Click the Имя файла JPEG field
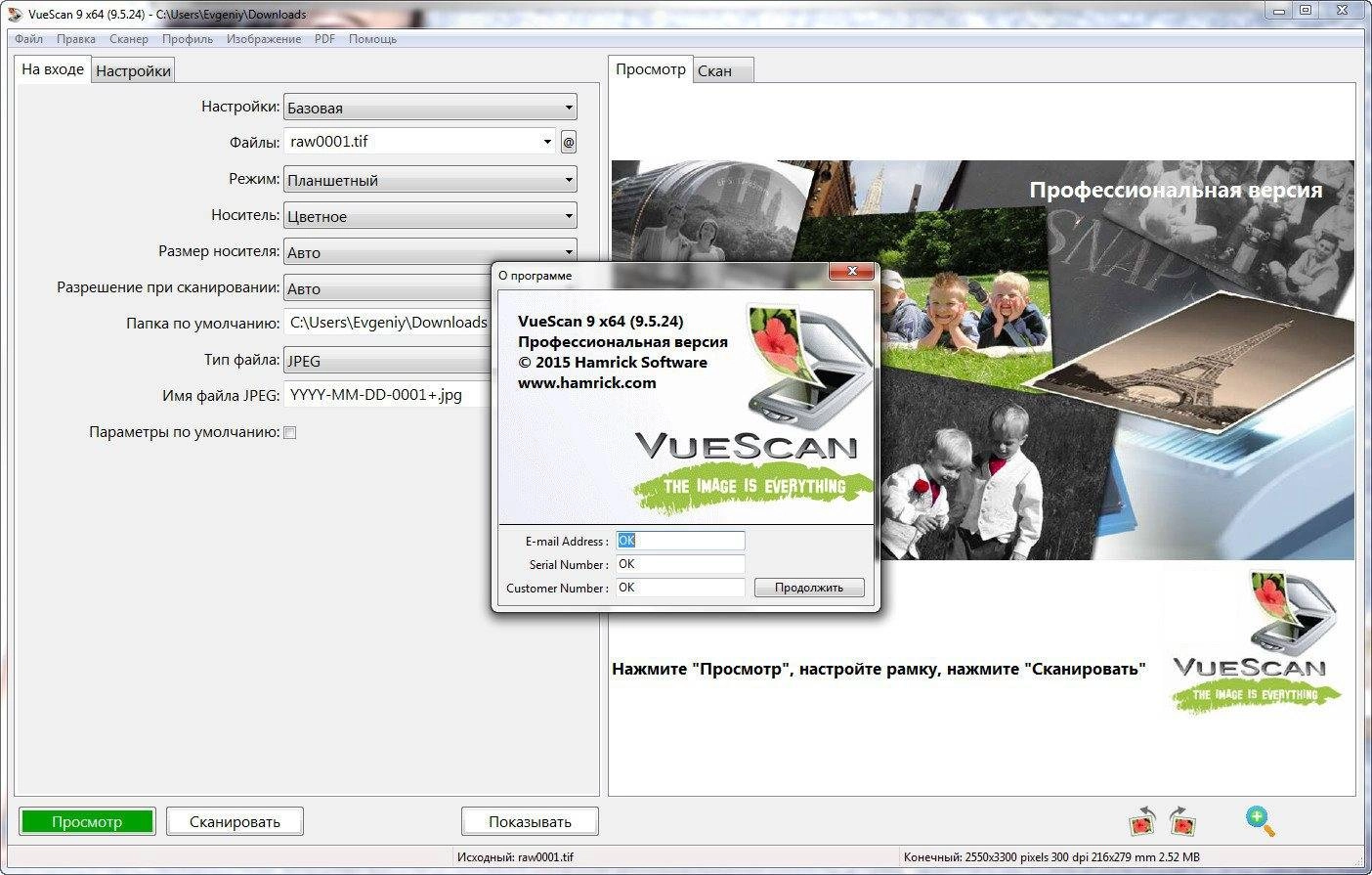The height and width of the screenshot is (875, 1372). [387, 395]
